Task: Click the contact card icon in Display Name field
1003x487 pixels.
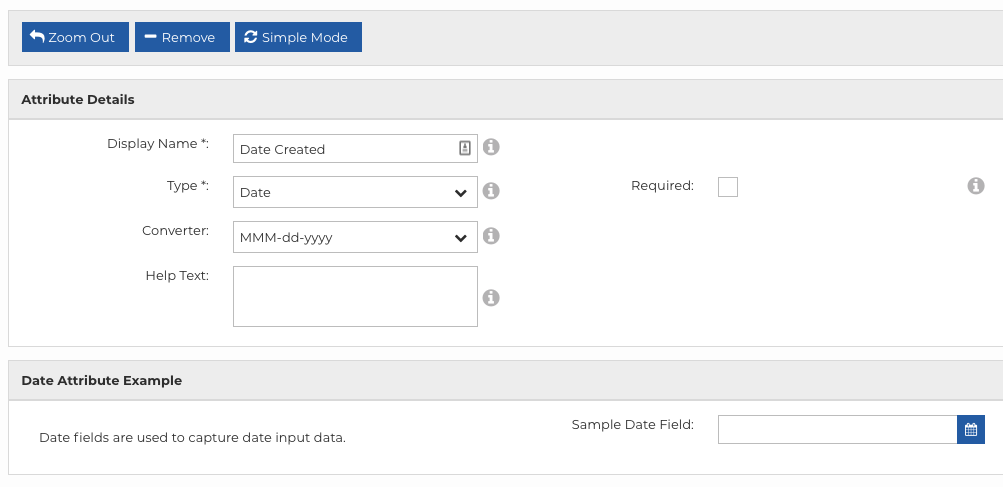Action: 465,148
